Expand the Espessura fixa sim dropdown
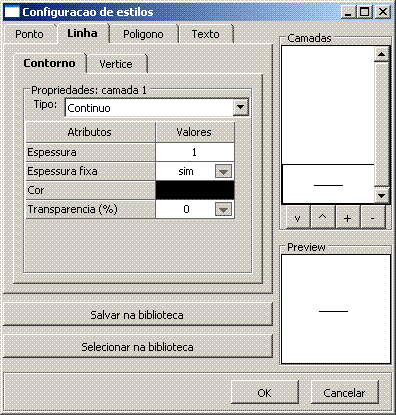 223,171
